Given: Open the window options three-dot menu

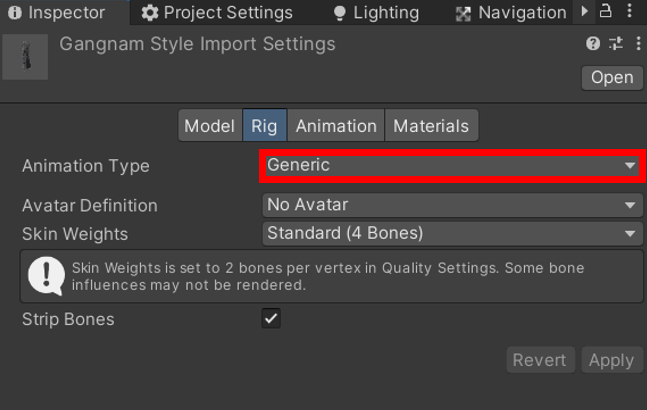Looking at the screenshot, I should tap(629, 10).
